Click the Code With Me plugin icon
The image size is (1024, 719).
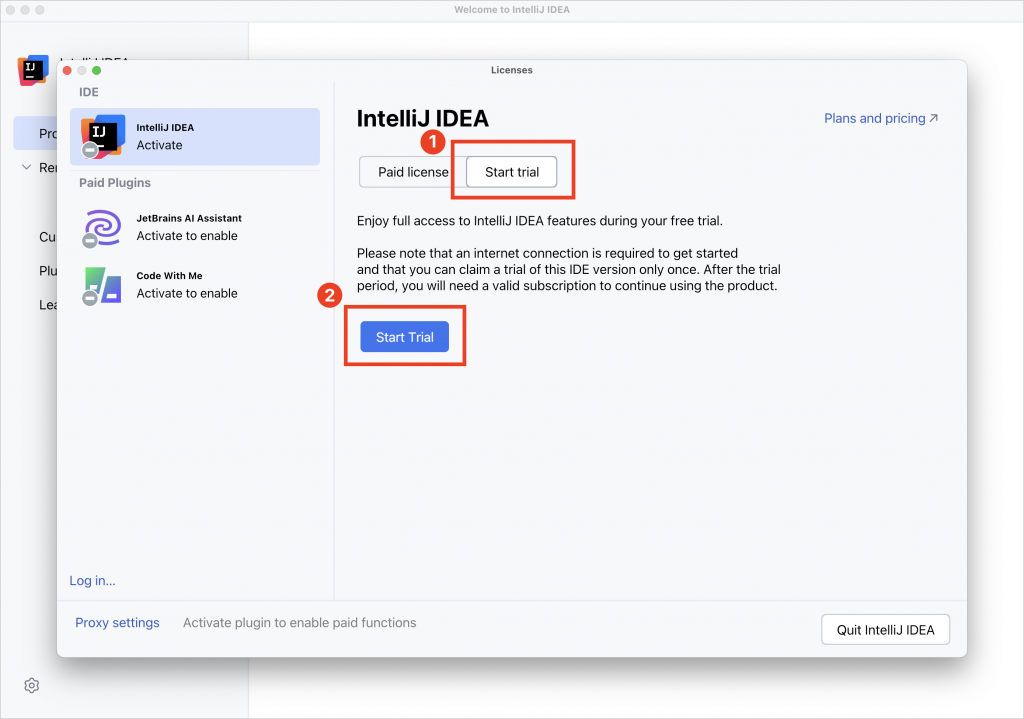(103, 285)
